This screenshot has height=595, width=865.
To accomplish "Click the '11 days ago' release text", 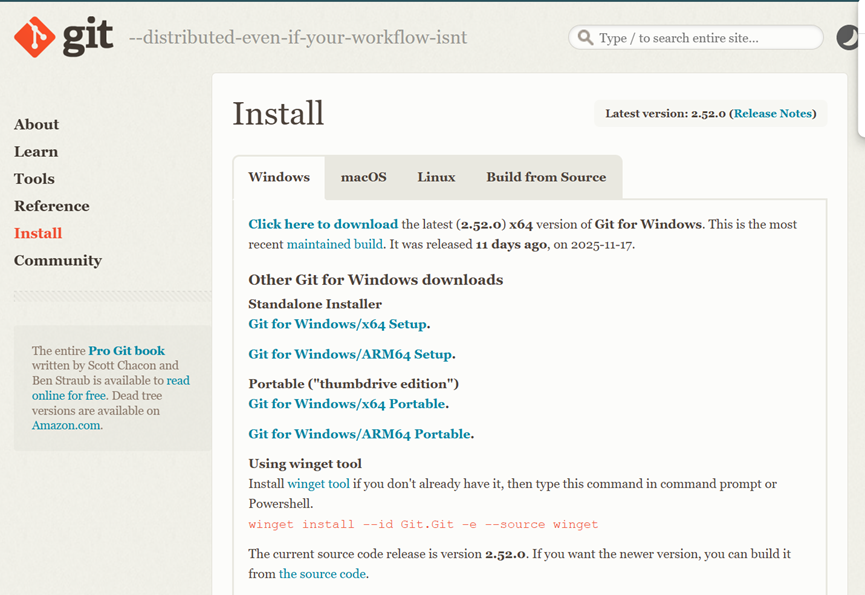I will click(x=511, y=244).
